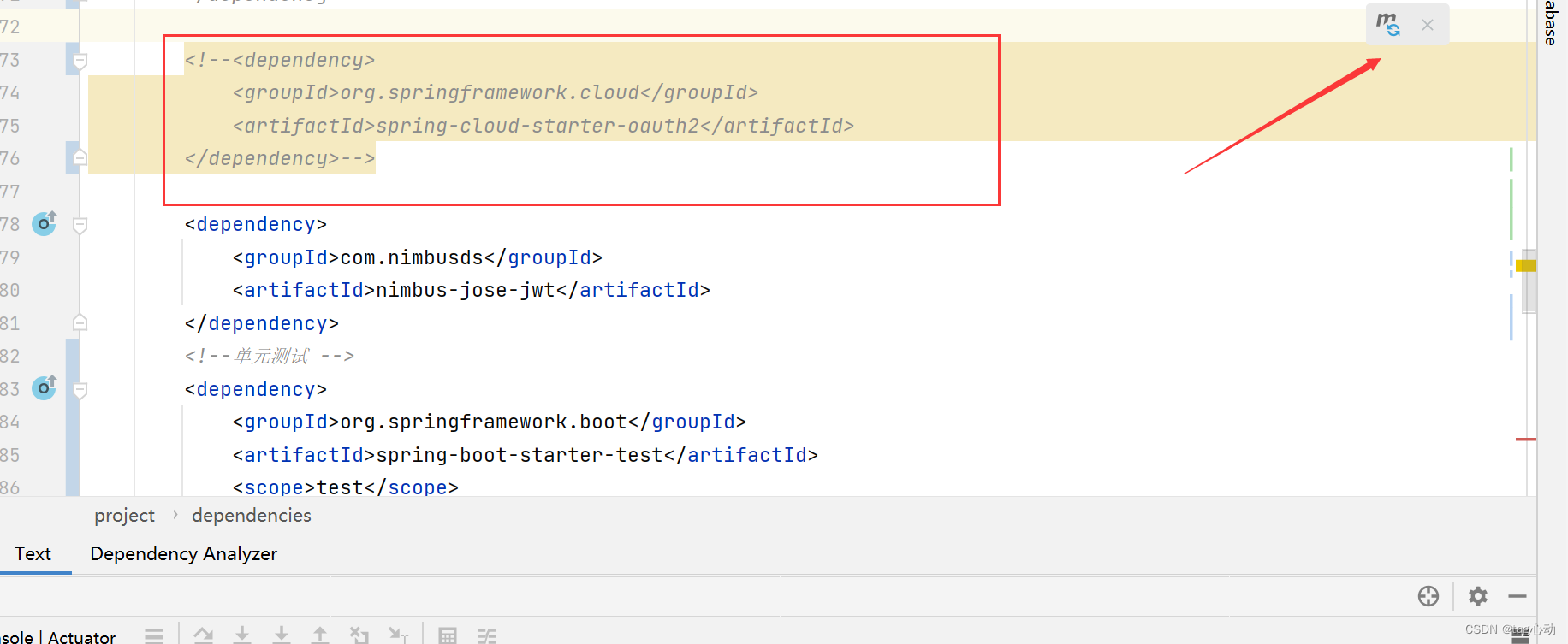The height and width of the screenshot is (644, 1568).
Task: Click the Step Into down-arrow debug icon
Action: coord(242,635)
